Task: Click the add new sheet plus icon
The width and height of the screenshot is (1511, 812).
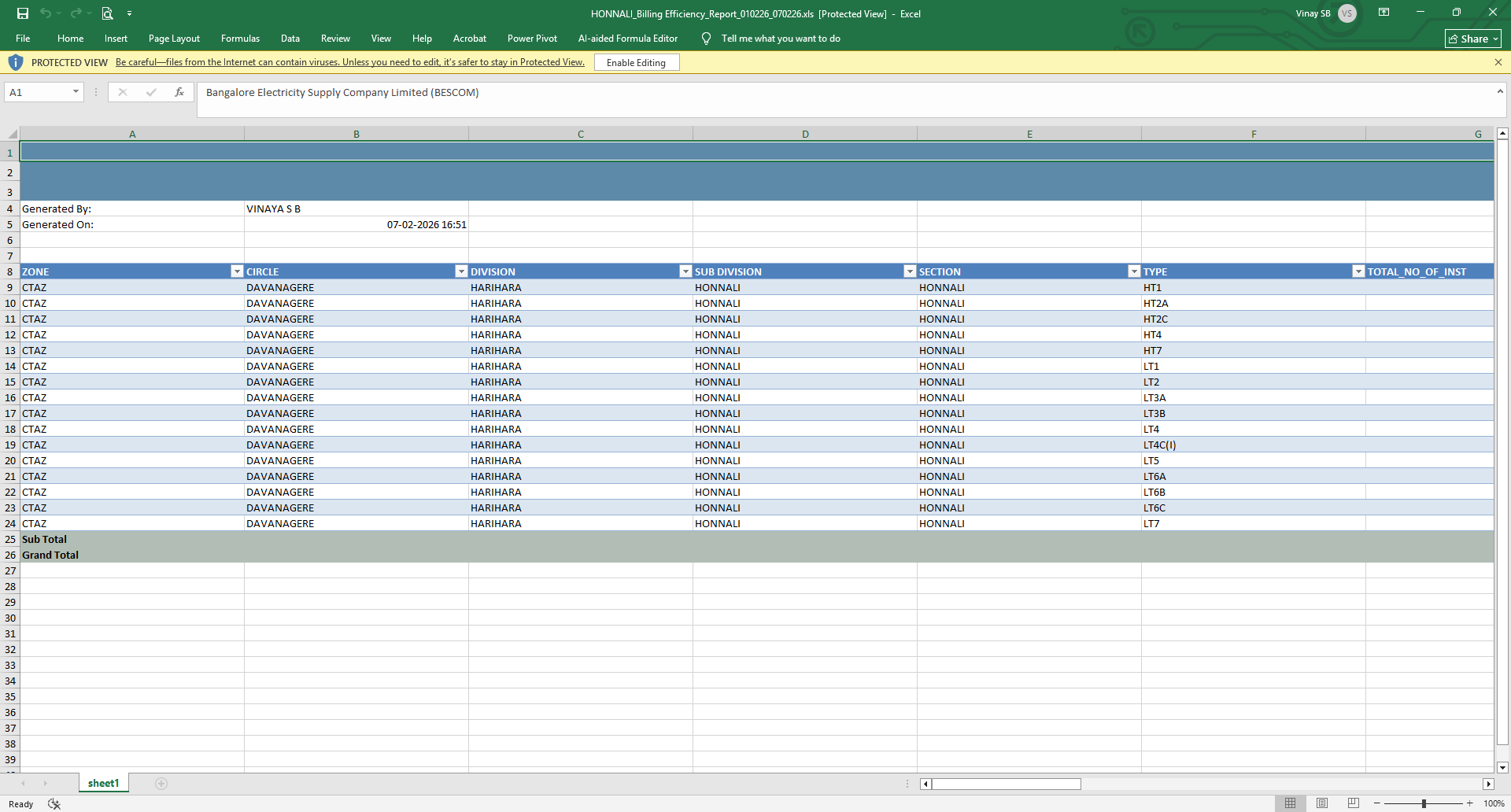Action: [x=161, y=784]
